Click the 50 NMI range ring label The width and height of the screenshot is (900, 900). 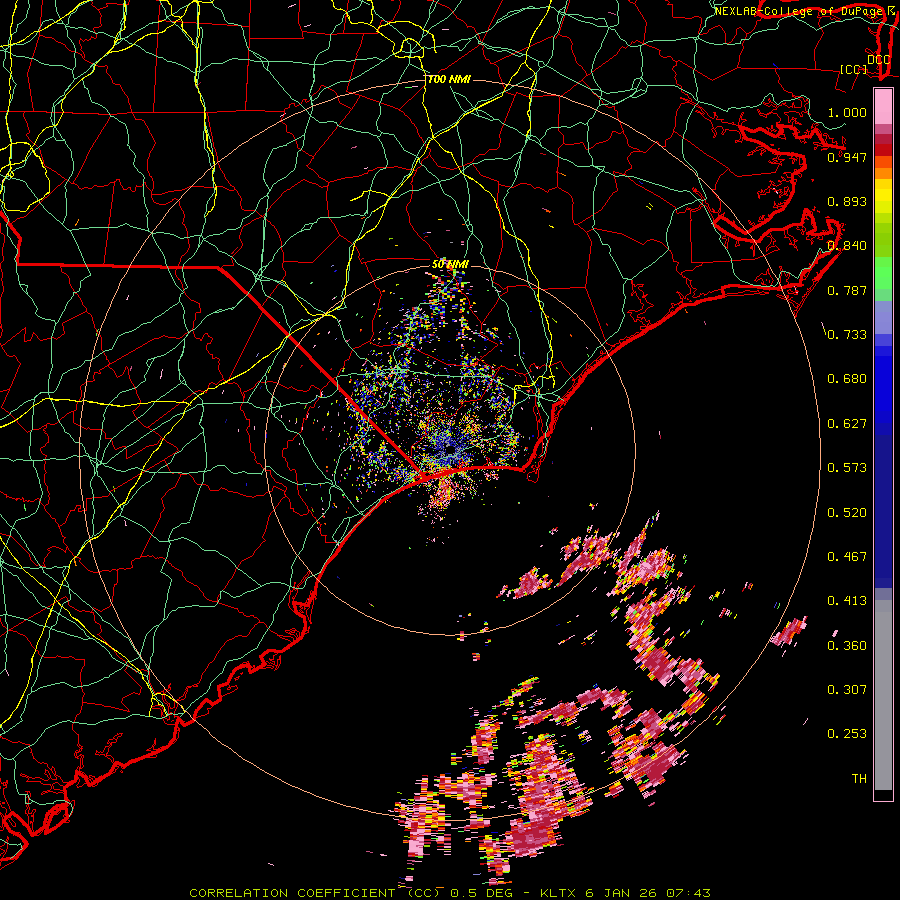click(450, 265)
